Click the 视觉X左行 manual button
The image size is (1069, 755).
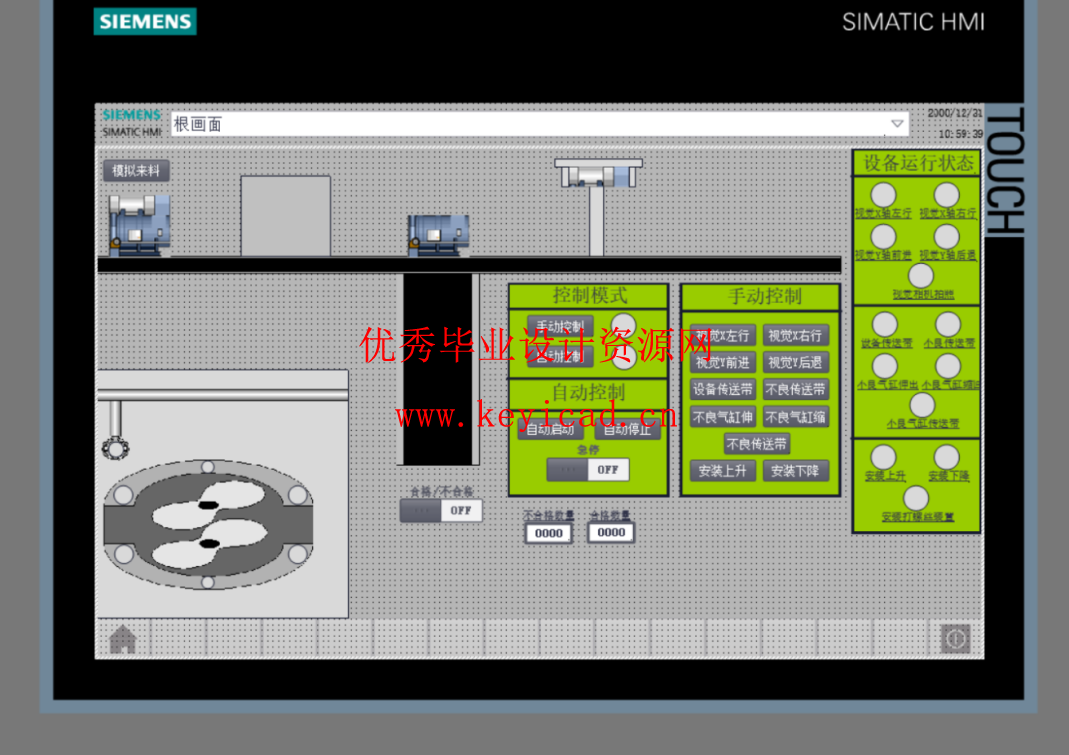click(723, 336)
